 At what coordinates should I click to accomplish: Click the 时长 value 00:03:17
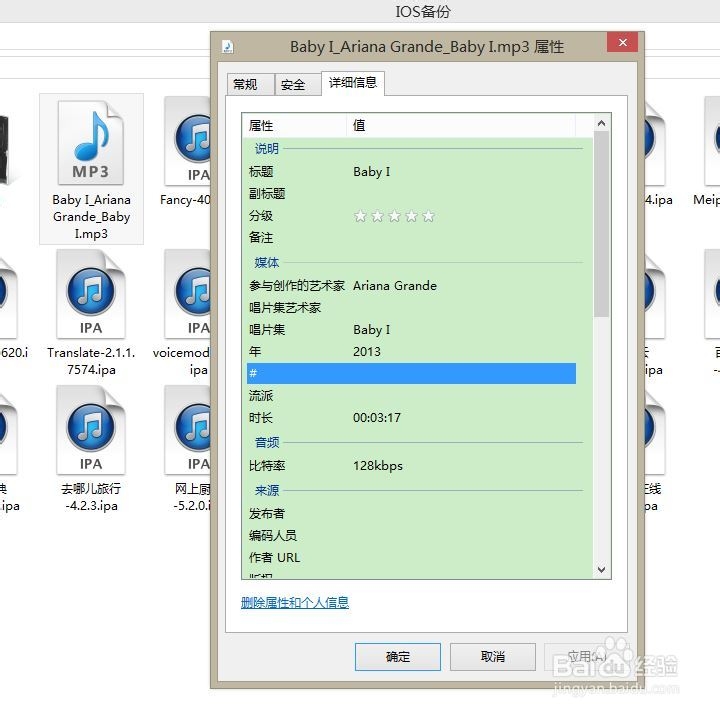377,418
